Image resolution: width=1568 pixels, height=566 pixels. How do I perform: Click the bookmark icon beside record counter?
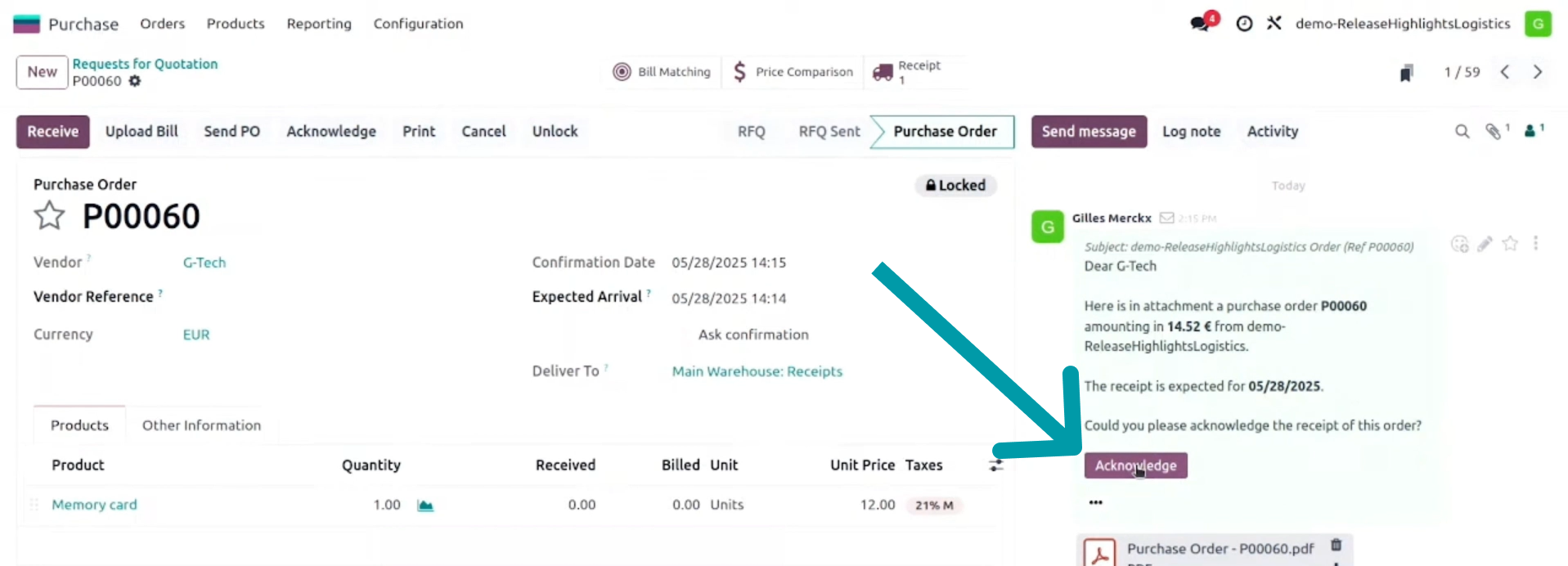(x=1406, y=73)
